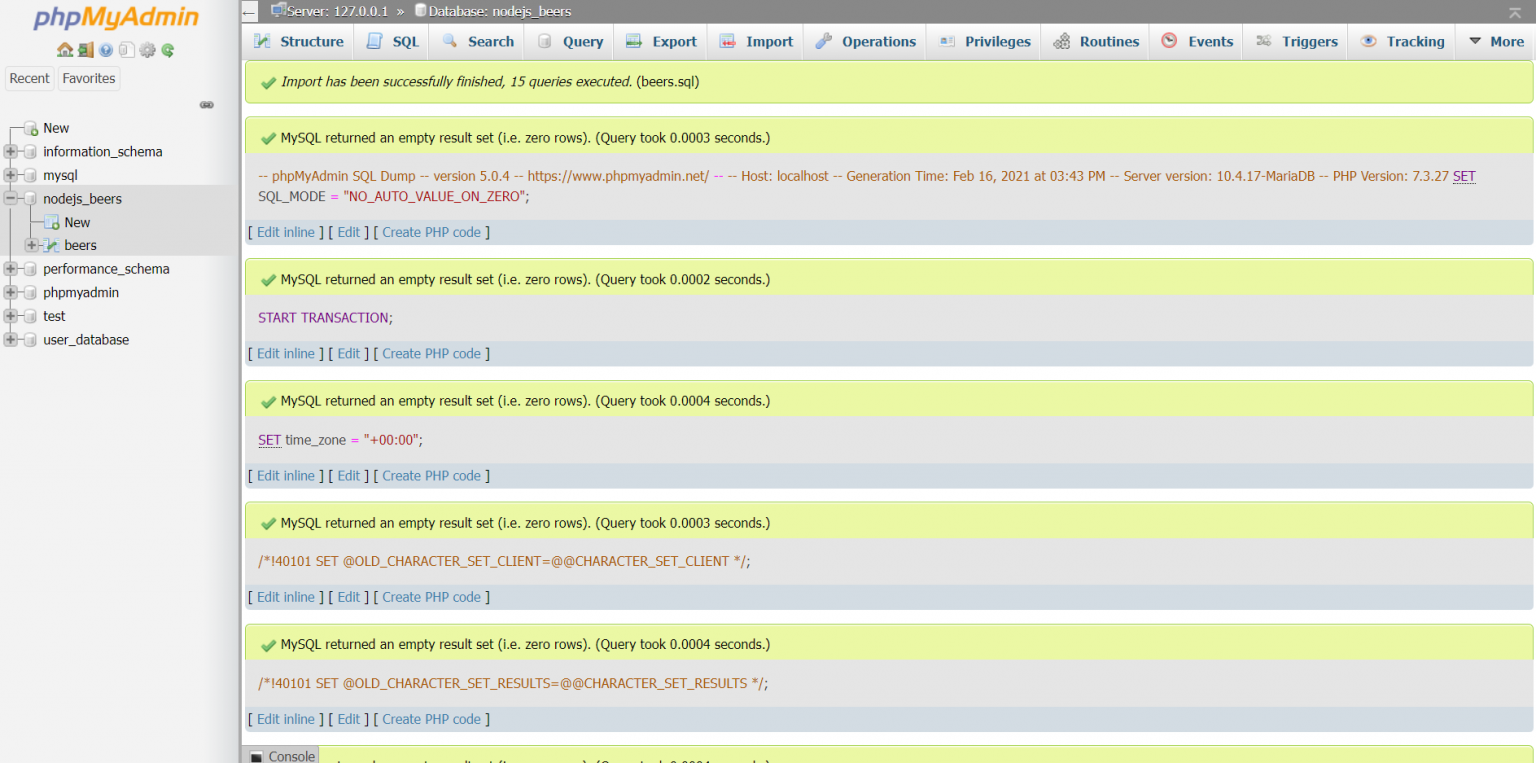The height and width of the screenshot is (763, 1536).
Task: Click the MariaDB documentation icon
Action: point(126,49)
